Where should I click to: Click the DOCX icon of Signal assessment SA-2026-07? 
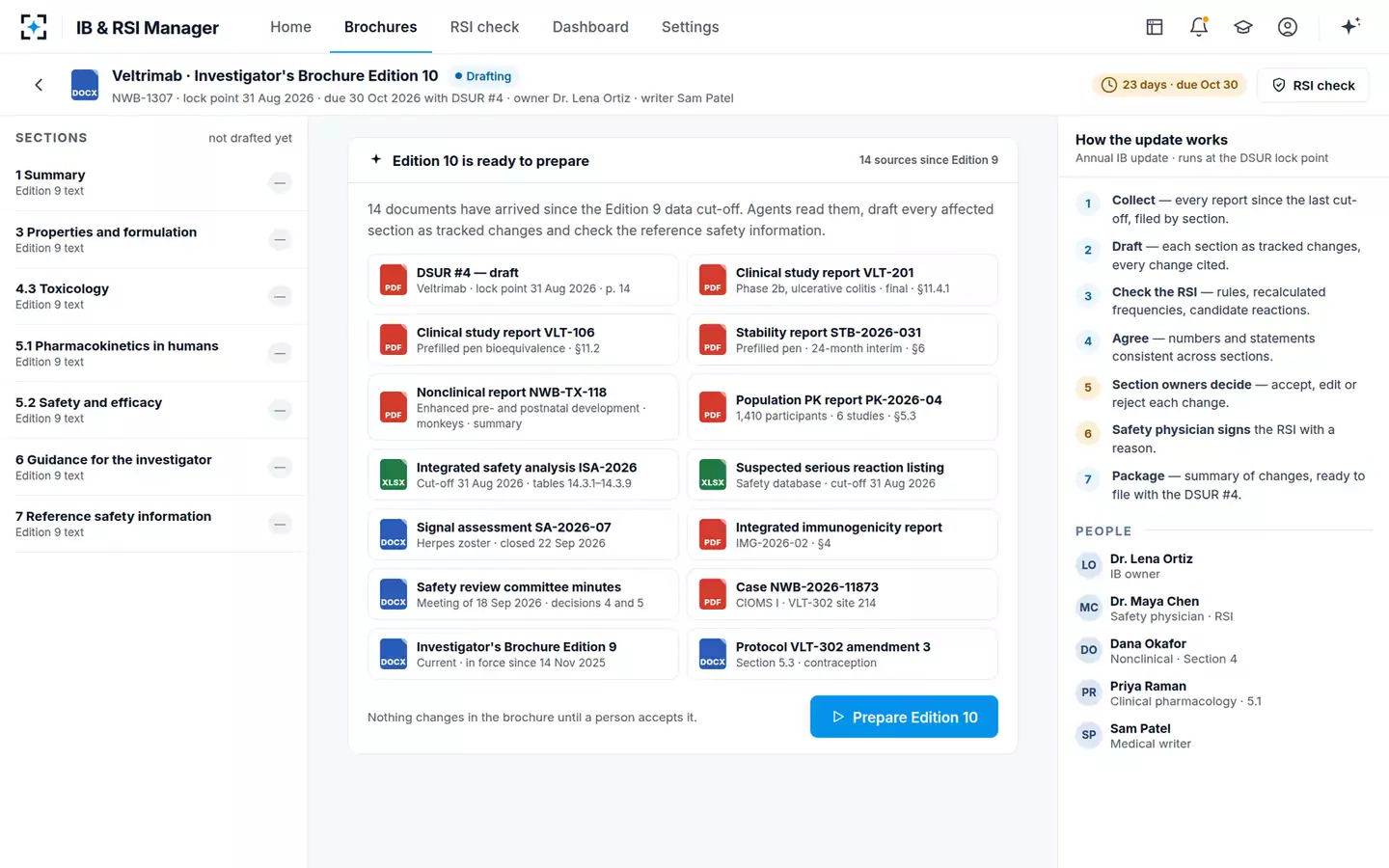(394, 534)
